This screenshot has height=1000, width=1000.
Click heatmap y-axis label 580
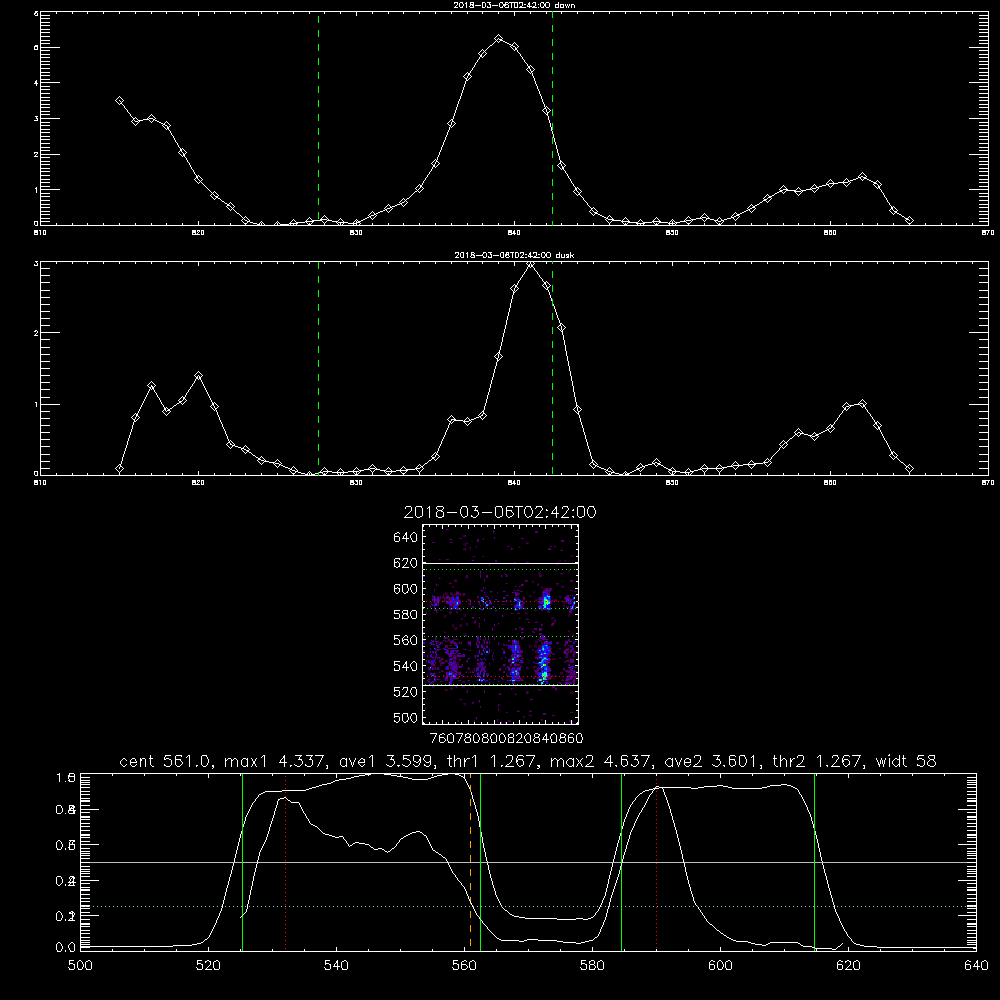pos(406,614)
